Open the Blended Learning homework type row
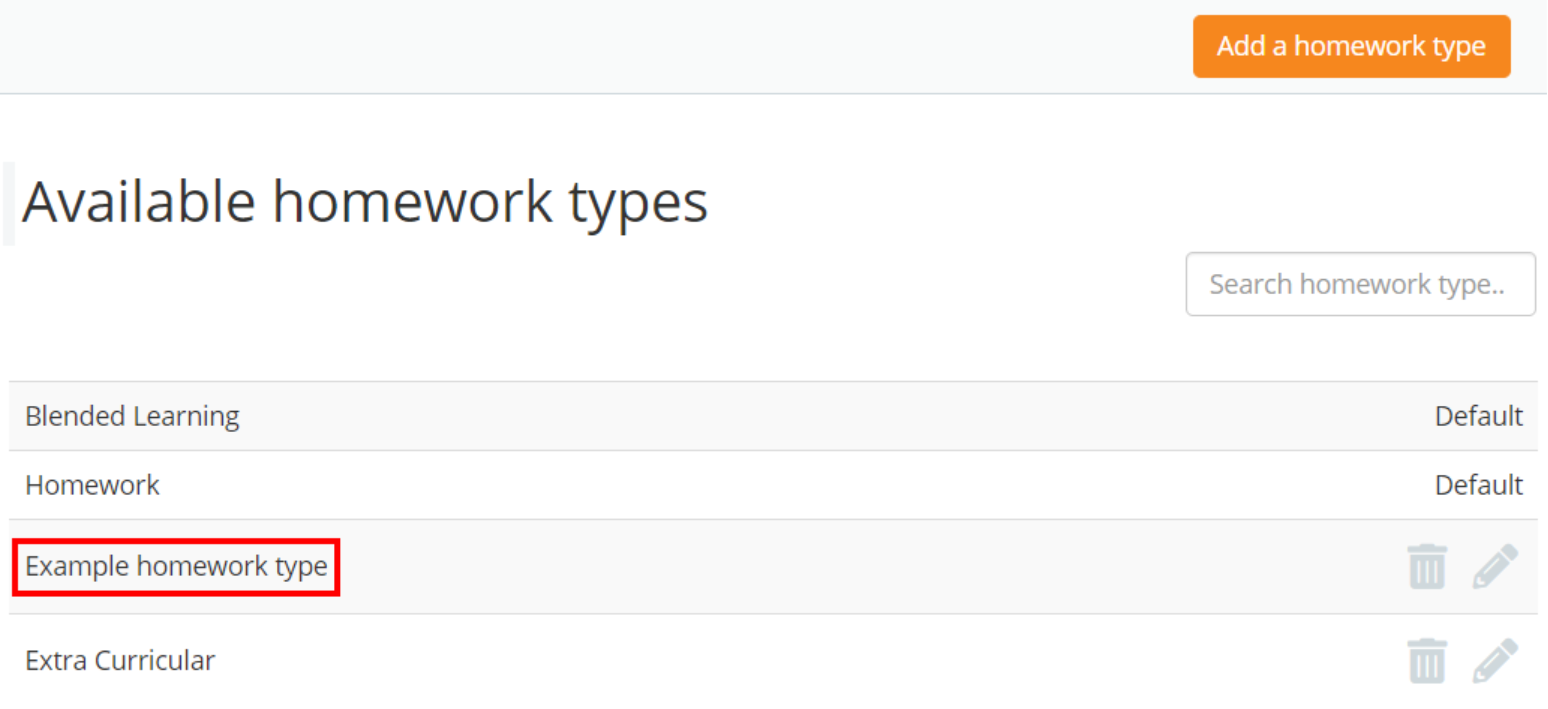This screenshot has width=1548, height=709. click(x=131, y=416)
